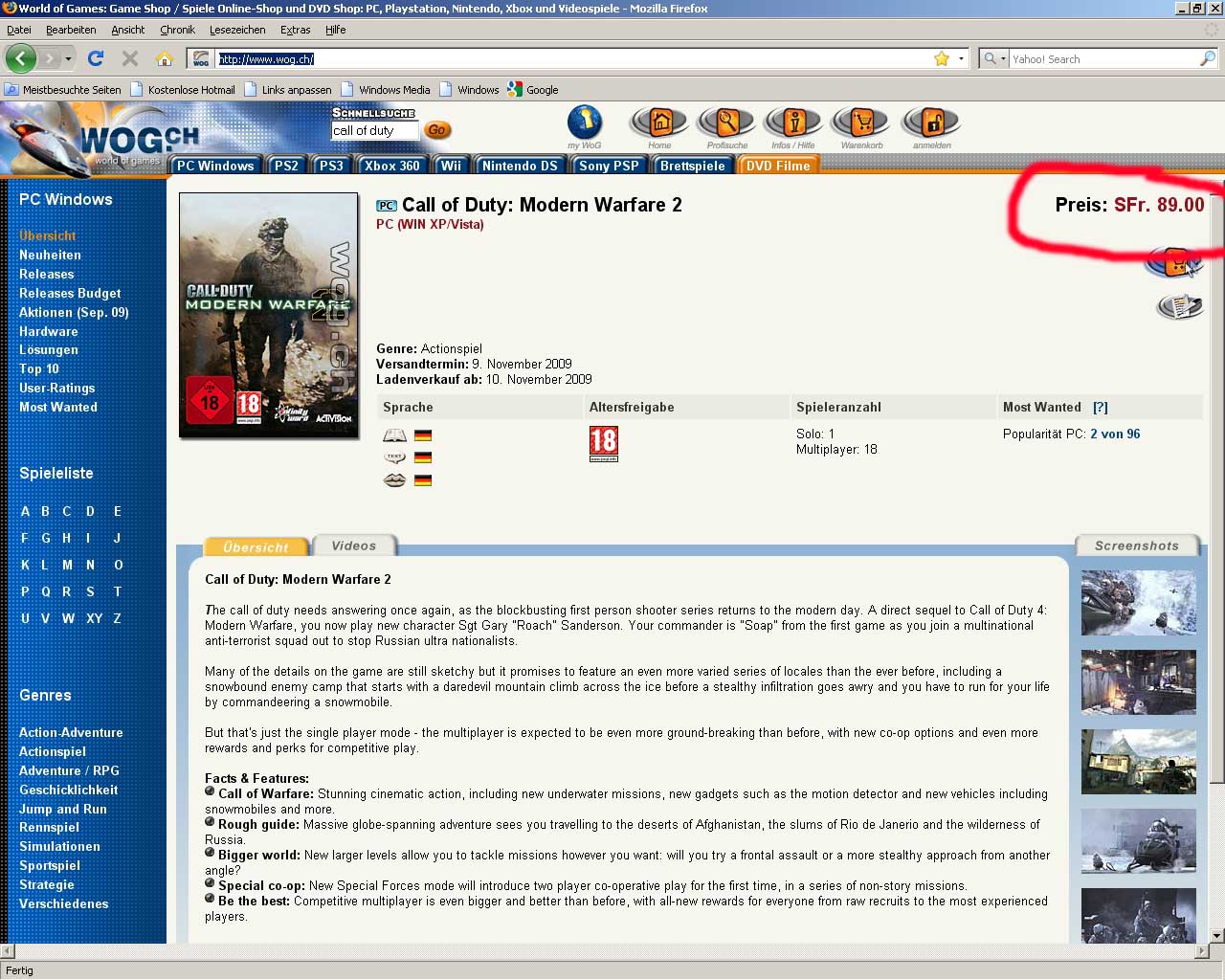Click the search magnifier icon in Yahoo search box
The image size is (1225, 980).
pos(1208,58)
